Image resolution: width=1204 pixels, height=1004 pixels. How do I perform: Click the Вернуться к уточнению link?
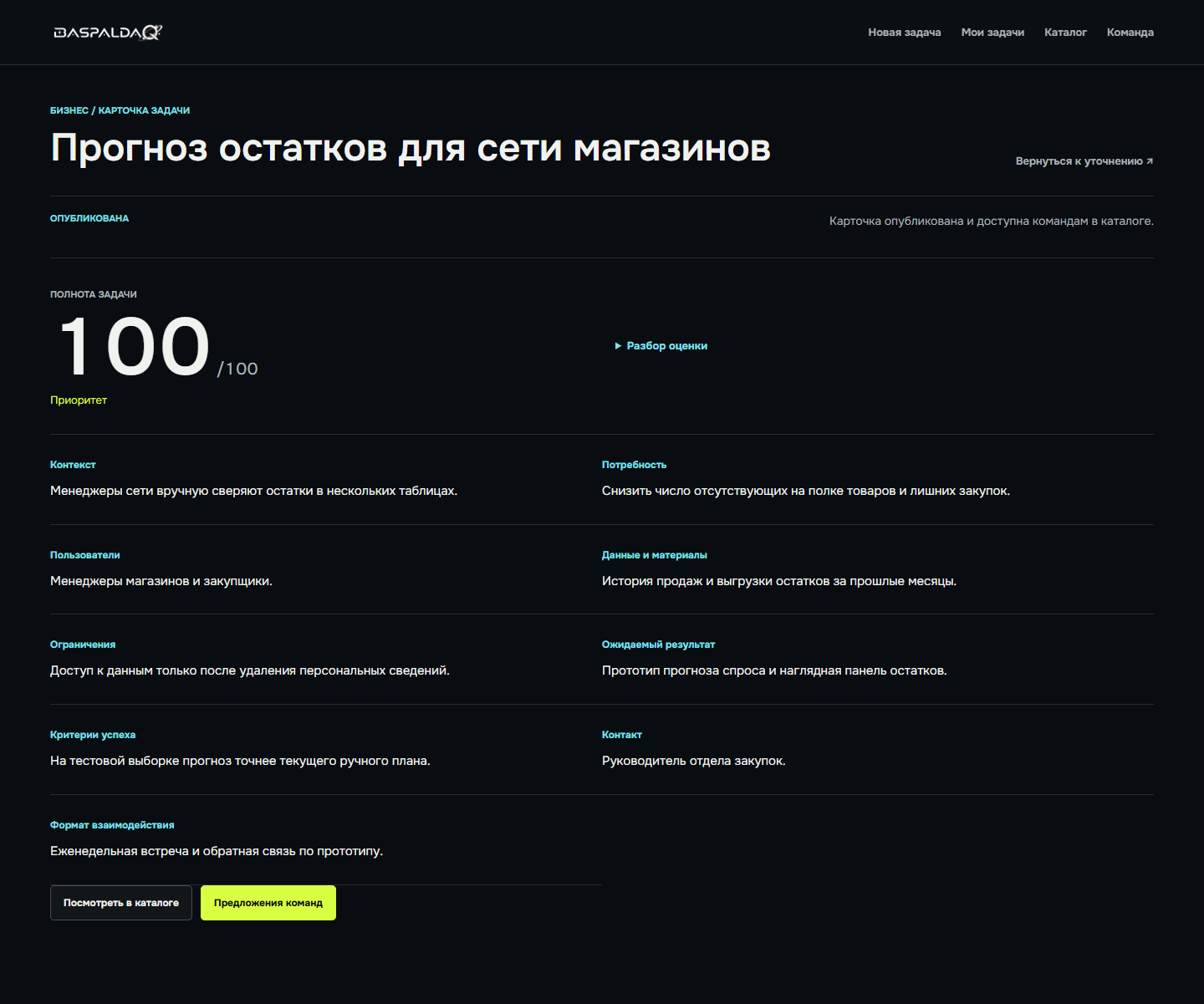pos(1084,161)
